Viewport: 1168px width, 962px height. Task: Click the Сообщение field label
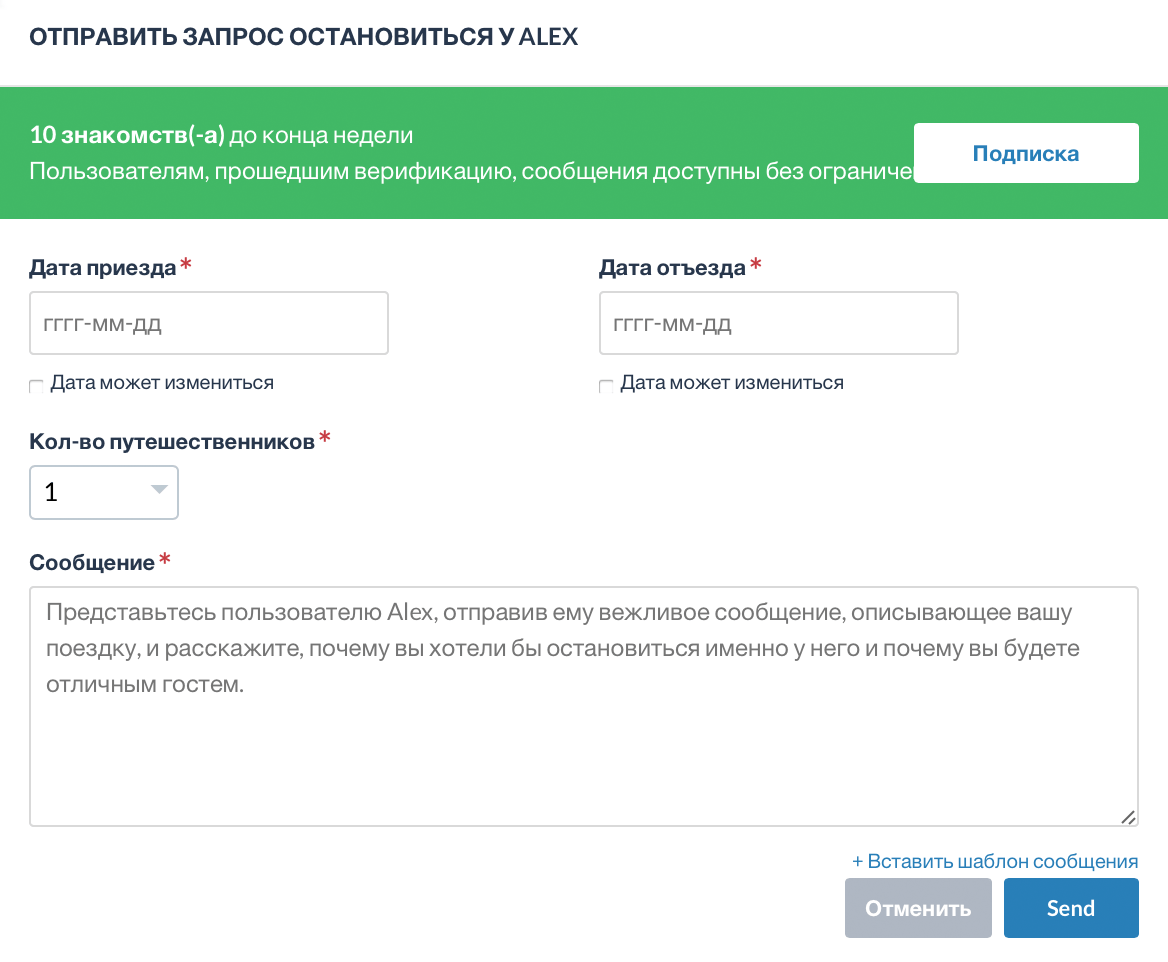point(92,563)
